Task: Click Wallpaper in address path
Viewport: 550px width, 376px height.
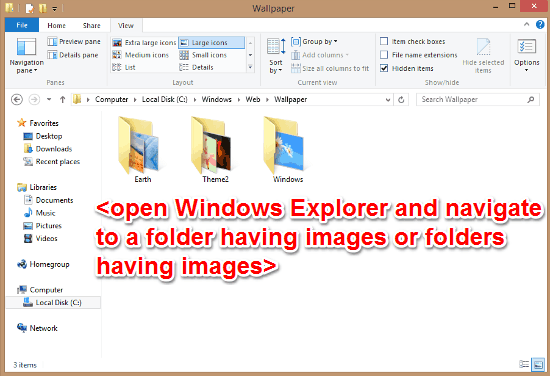Action: point(290,100)
